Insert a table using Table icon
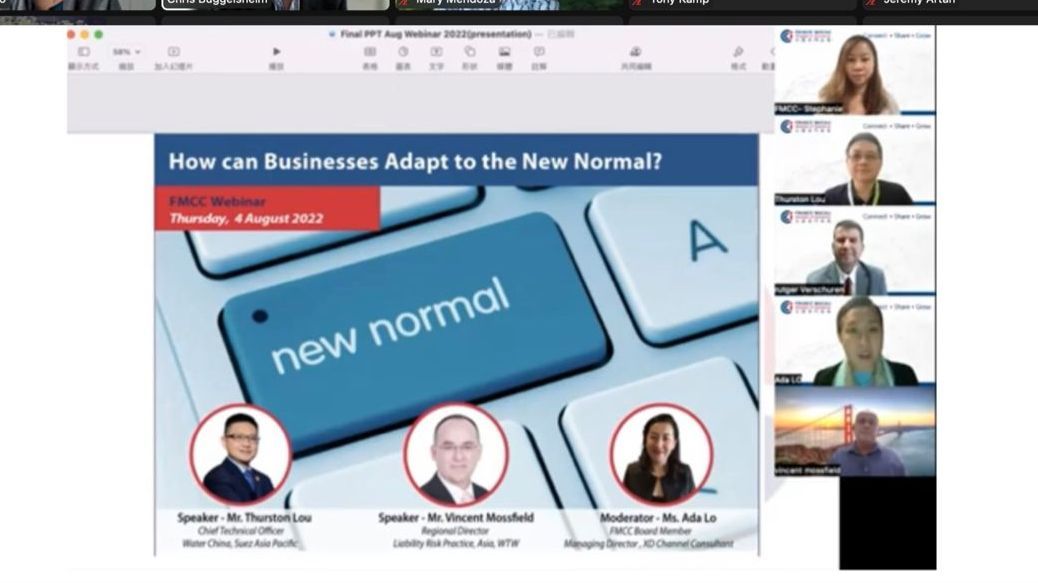 [370, 52]
